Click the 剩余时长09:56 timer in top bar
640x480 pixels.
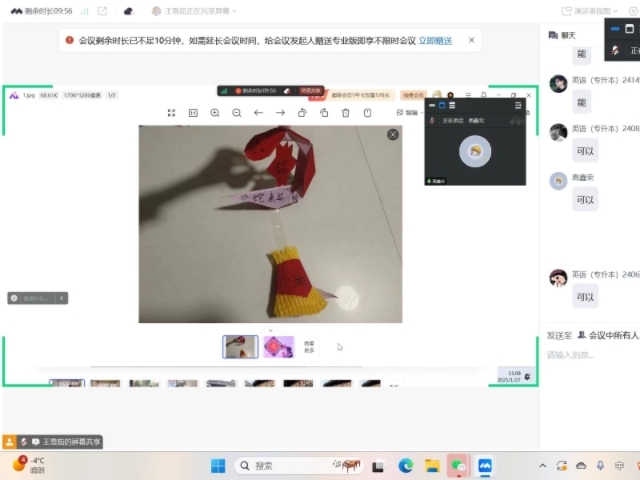(x=48, y=11)
